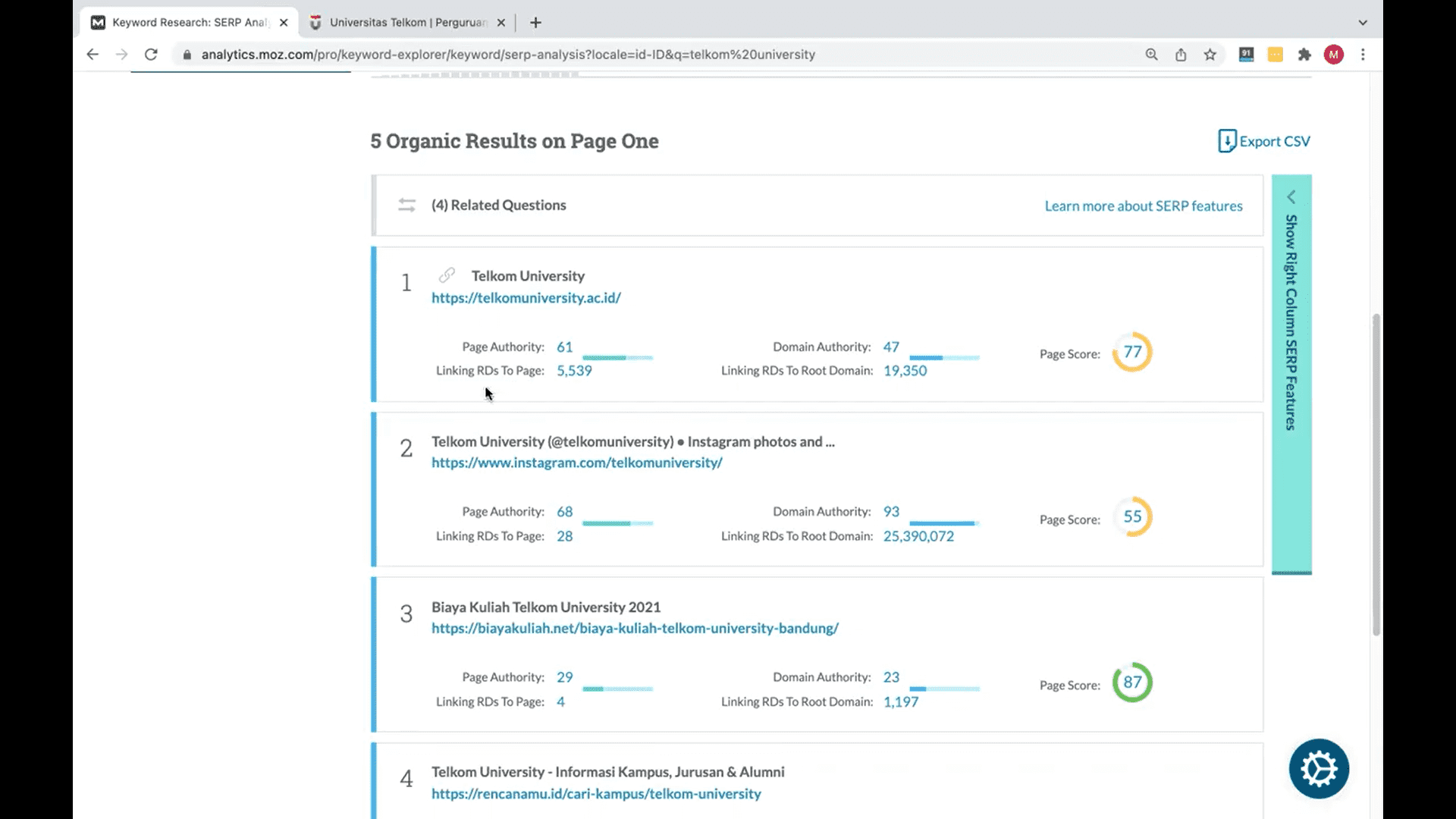The width and height of the screenshot is (1456, 819).
Task: Focus the address bar URL
Action: point(508,55)
